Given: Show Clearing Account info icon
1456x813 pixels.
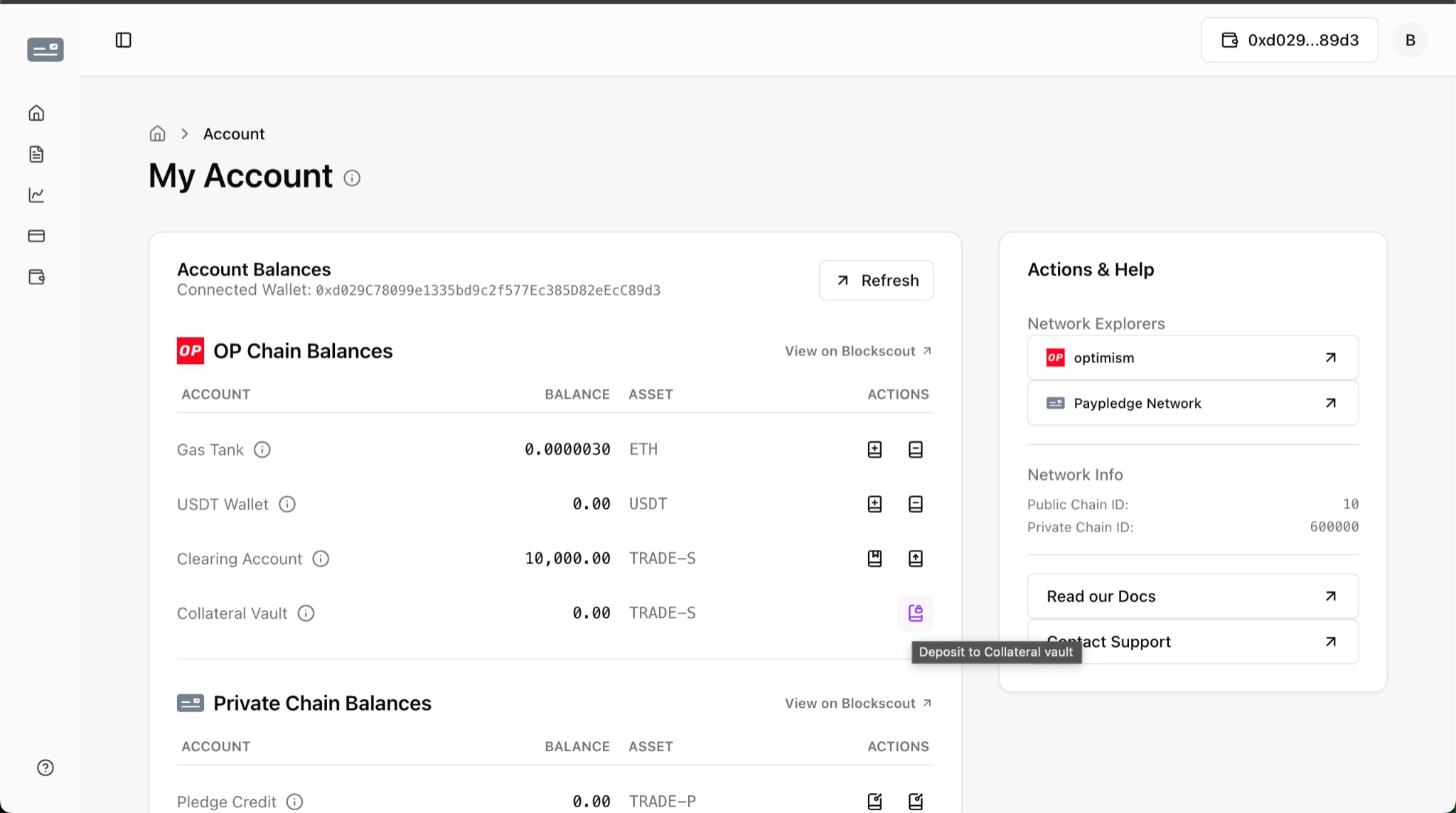Looking at the screenshot, I should [321, 559].
